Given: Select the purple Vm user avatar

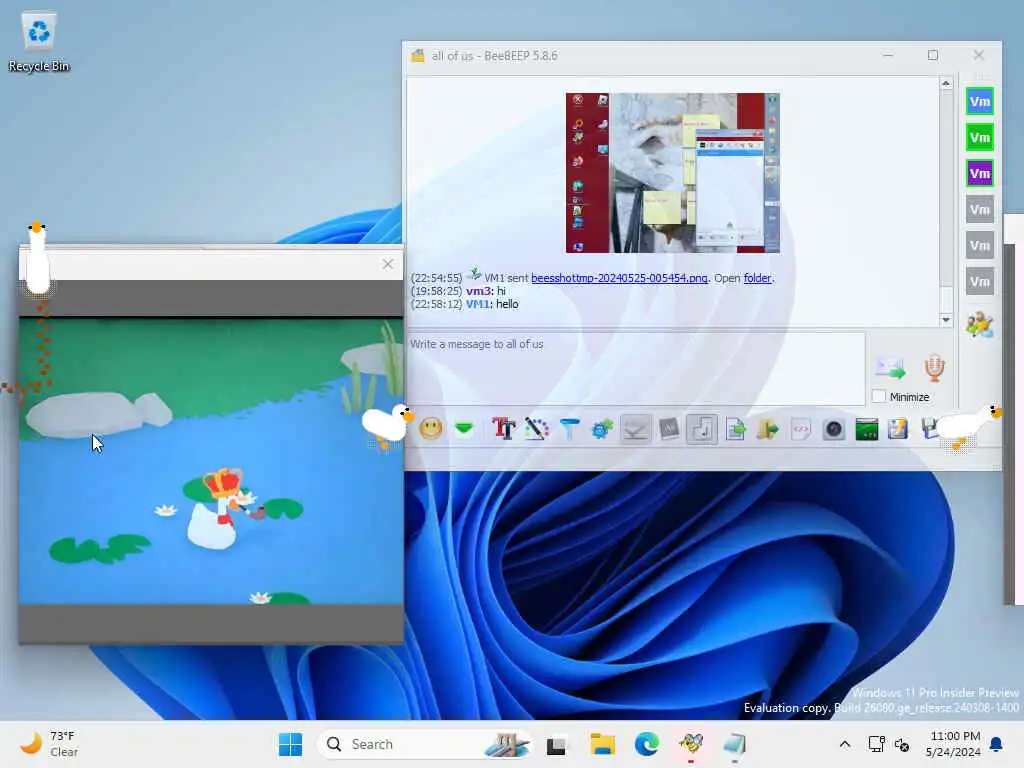Looking at the screenshot, I should tap(980, 173).
